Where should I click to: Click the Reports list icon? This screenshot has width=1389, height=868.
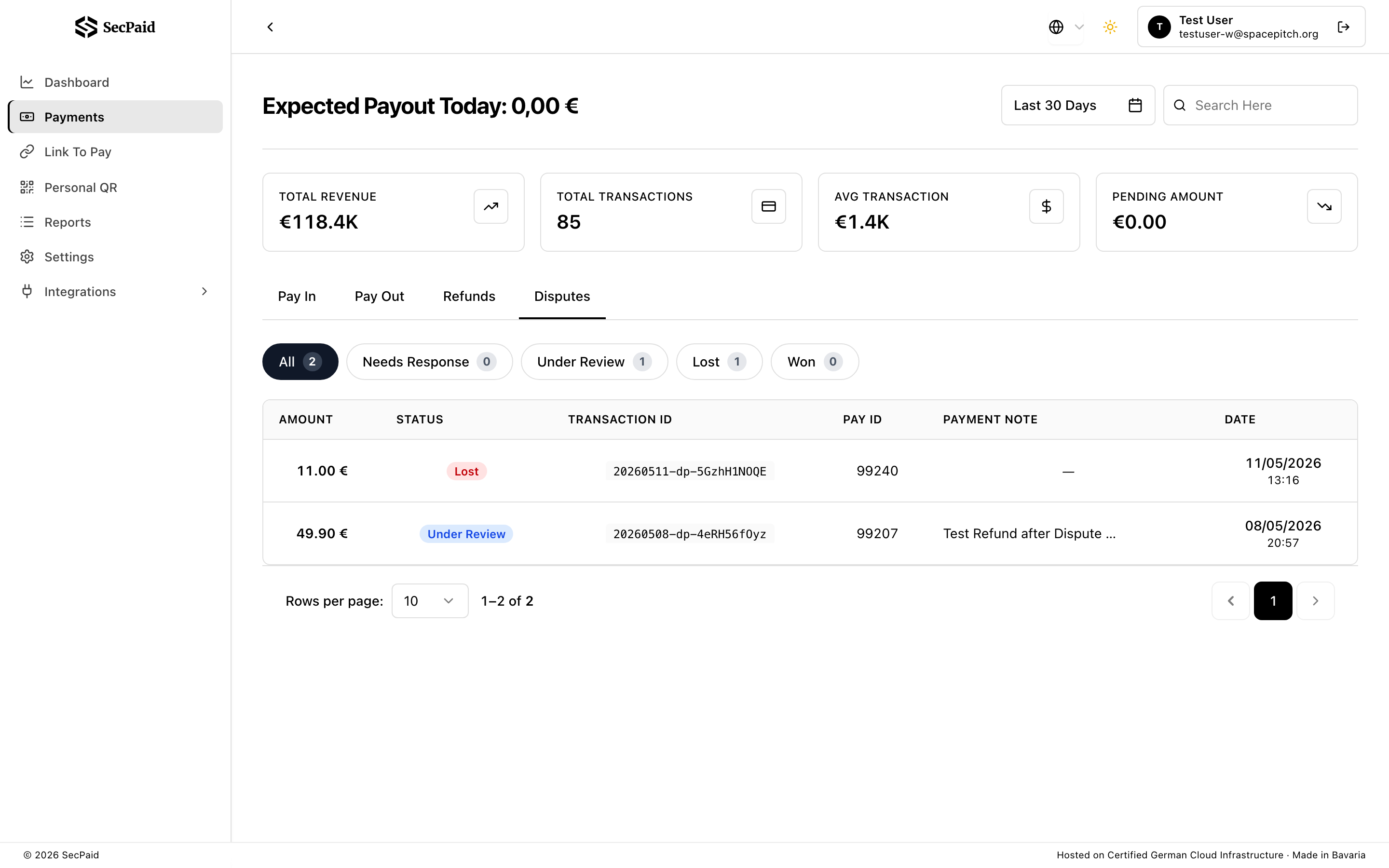pos(27,222)
